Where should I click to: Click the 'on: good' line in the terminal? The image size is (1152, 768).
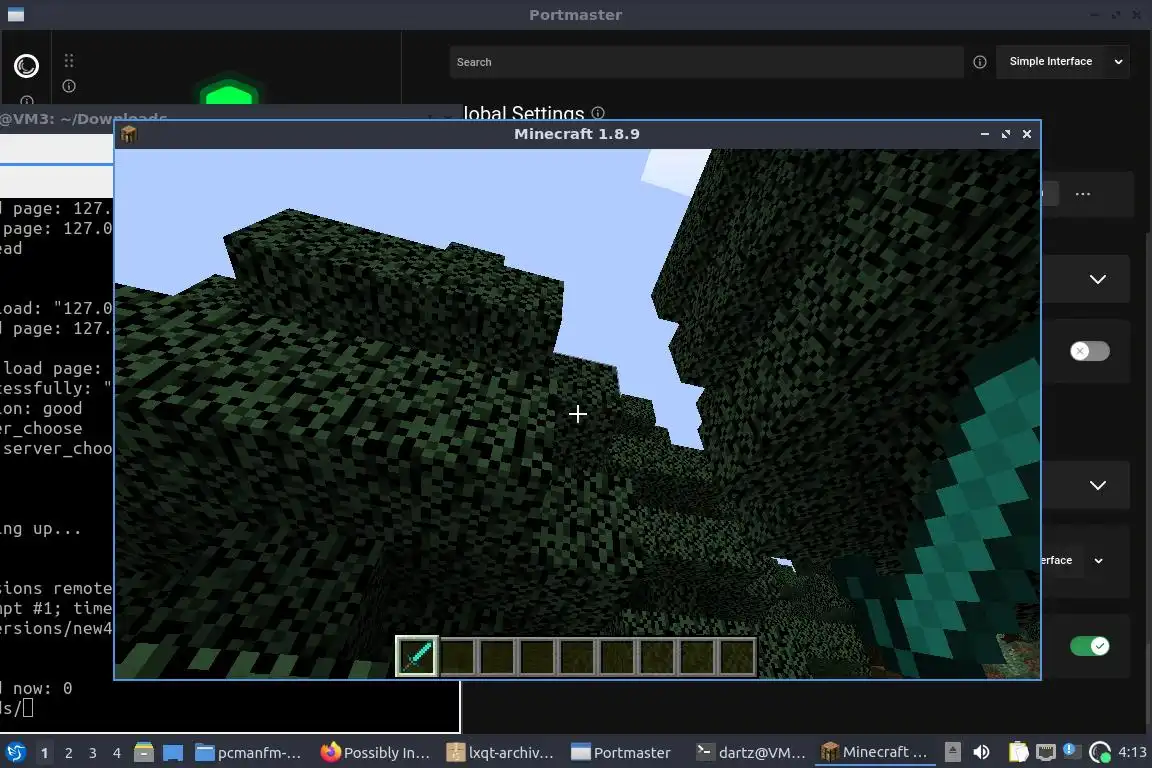(x=41, y=409)
